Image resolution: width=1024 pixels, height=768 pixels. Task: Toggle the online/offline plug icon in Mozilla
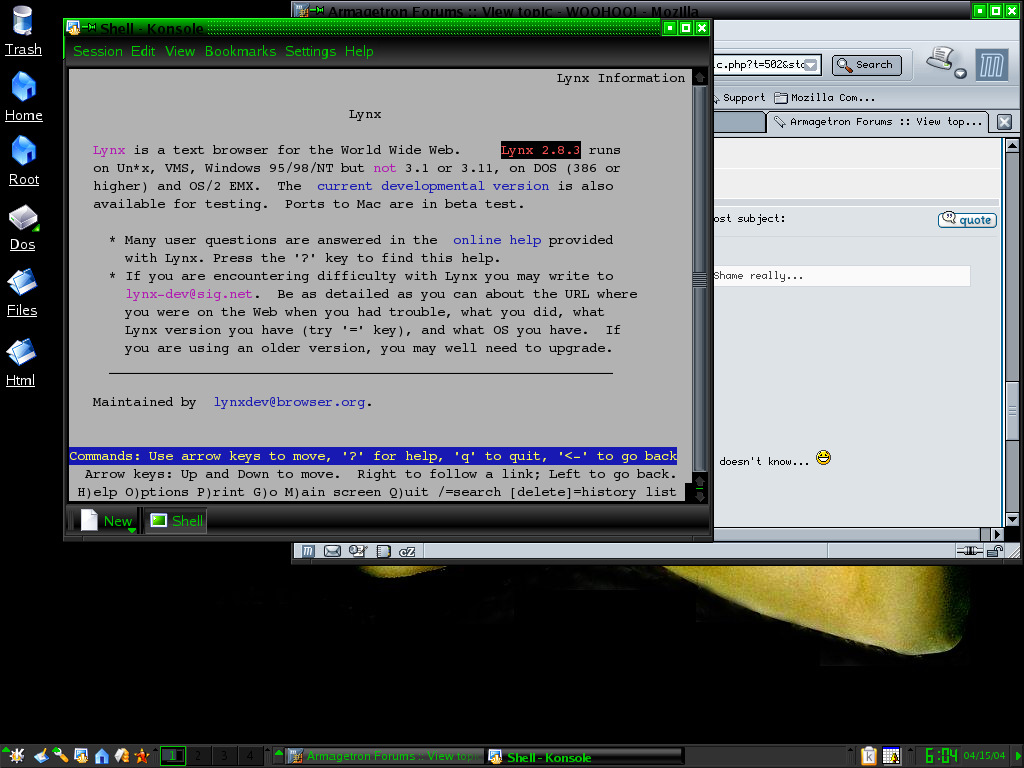click(x=970, y=551)
